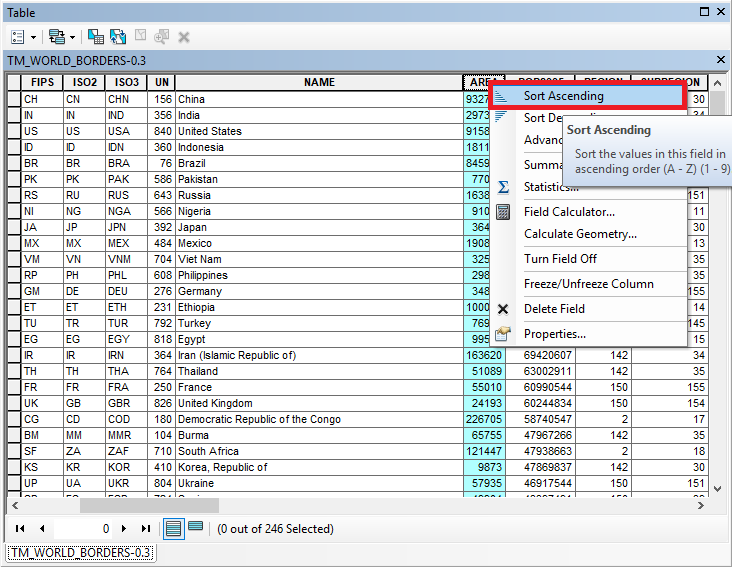The image size is (732, 567).
Task: Click the Delete Field X icon
Action: click(503, 309)
